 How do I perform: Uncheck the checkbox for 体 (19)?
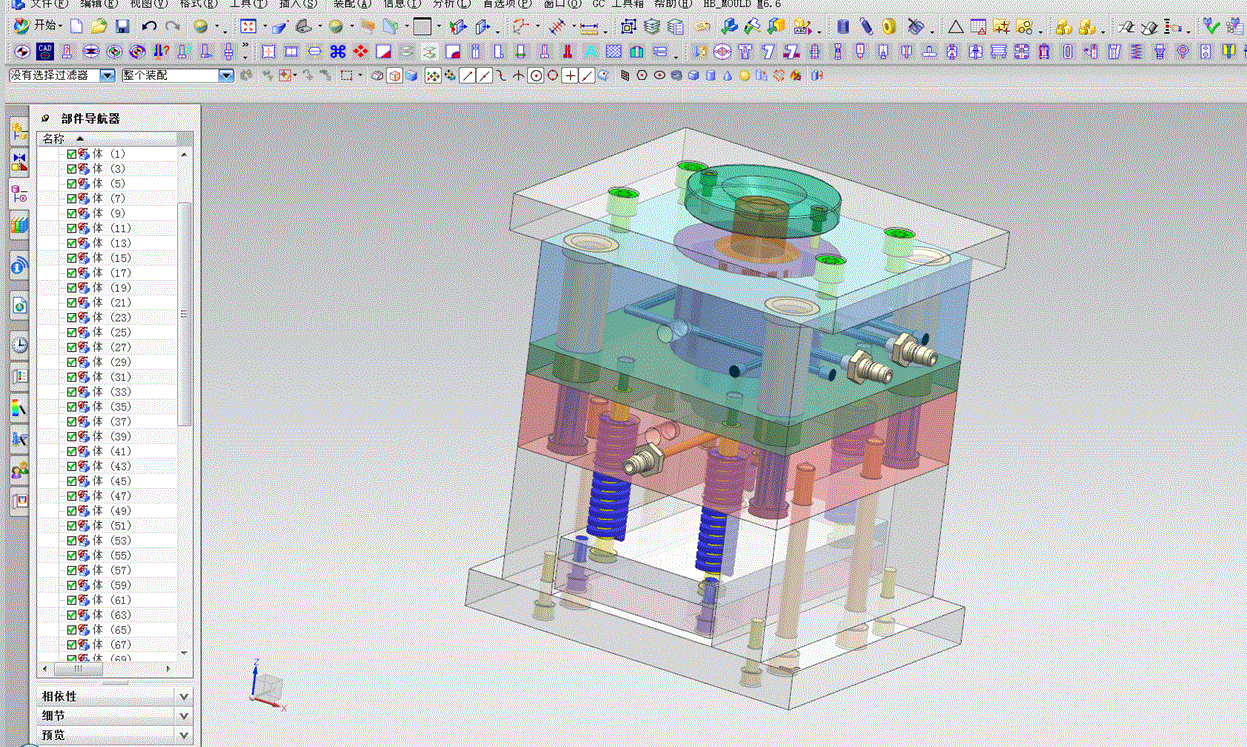click(x=72, y=288)
